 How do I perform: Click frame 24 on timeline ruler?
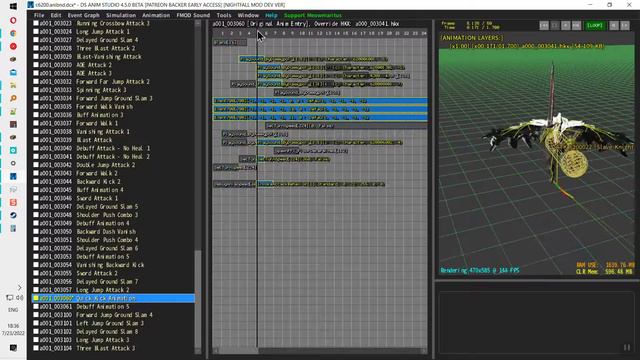424,33
